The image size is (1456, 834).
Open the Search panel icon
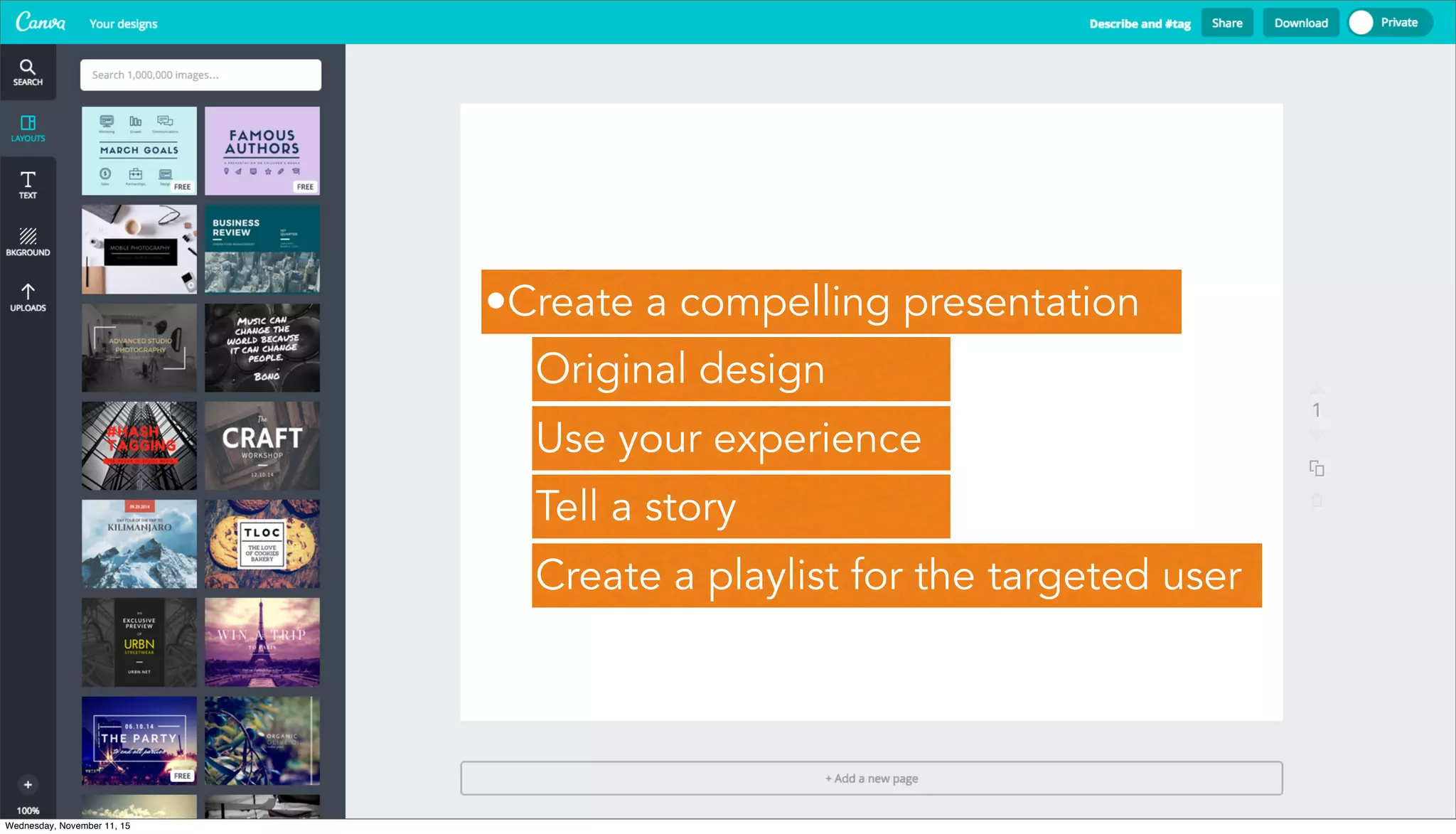(x=28, y=73)
